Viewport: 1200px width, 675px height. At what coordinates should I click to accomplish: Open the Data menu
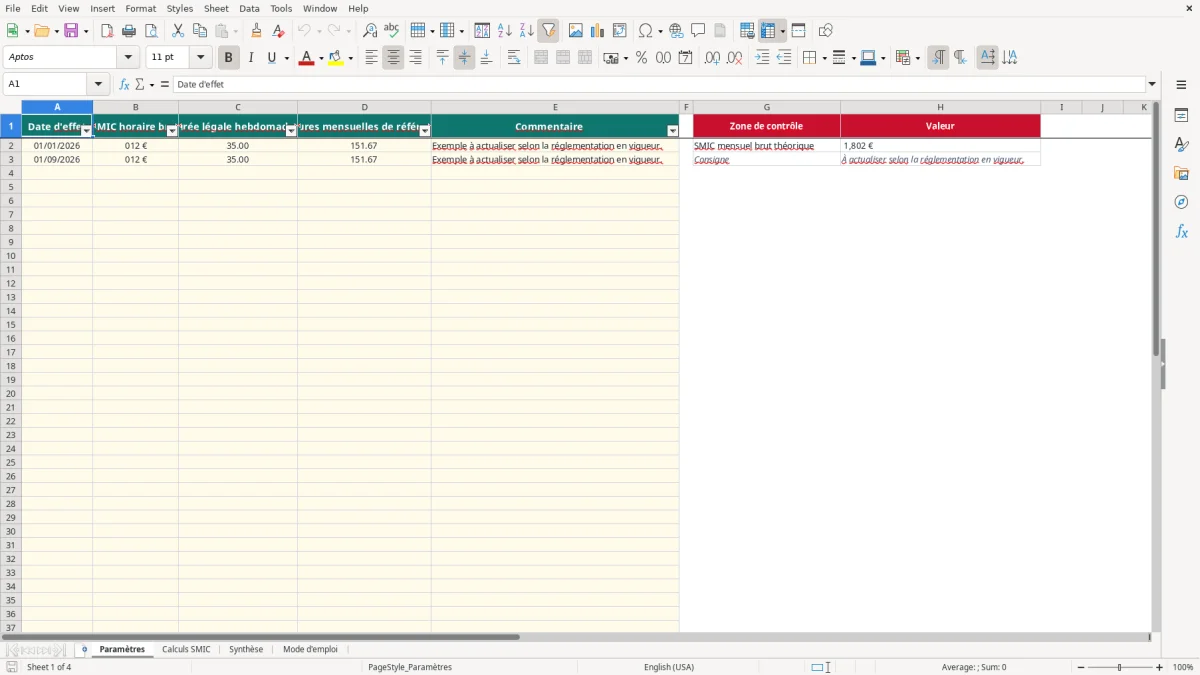click(x=249, y=8)
